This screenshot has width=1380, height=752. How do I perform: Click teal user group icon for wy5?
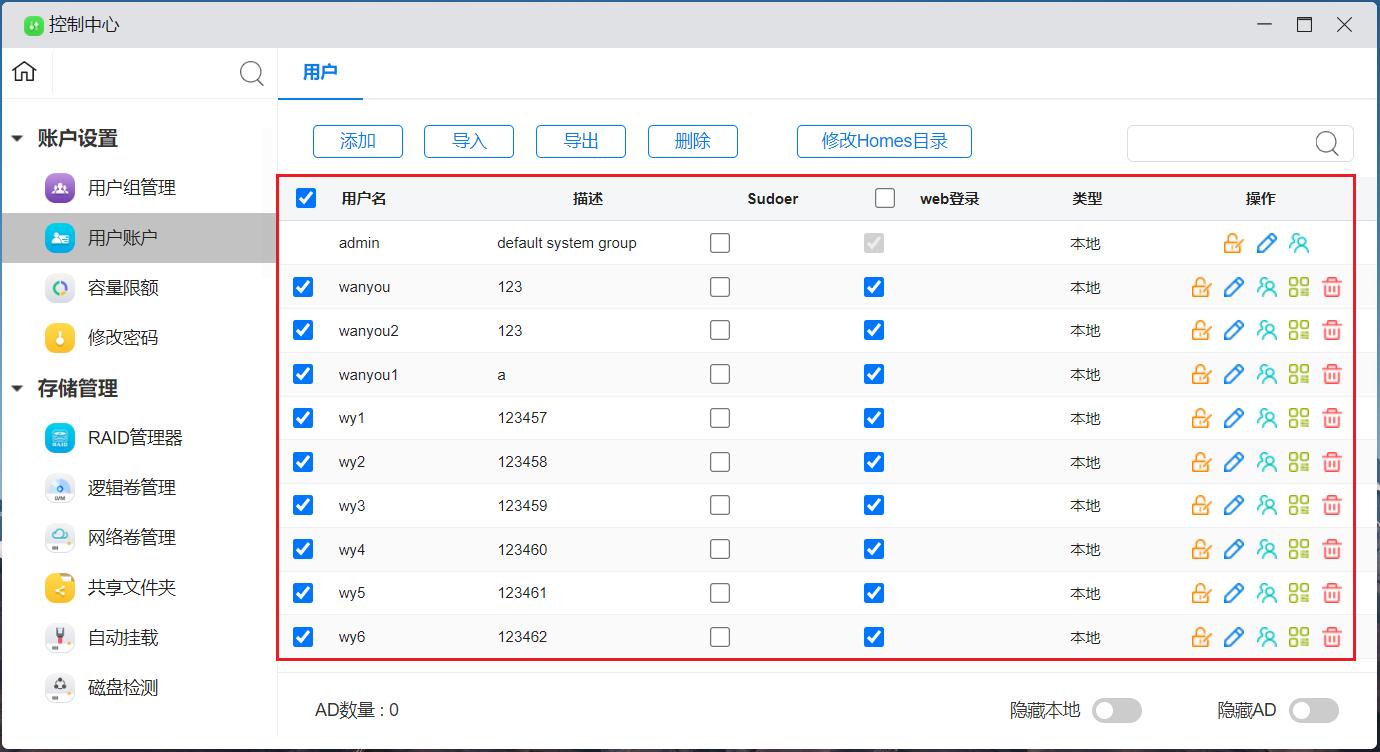pyautogui.click(x=1267, y=593)
